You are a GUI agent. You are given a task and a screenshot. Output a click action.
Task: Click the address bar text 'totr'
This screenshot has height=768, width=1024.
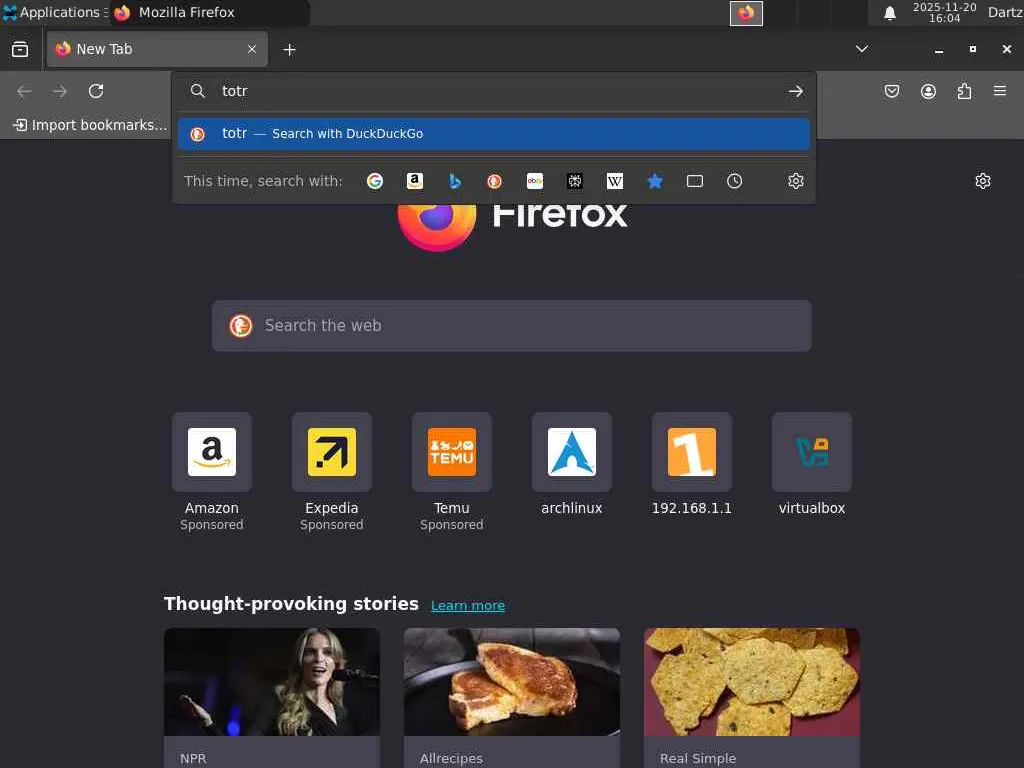pyautogui.click(x=234, y=91)
